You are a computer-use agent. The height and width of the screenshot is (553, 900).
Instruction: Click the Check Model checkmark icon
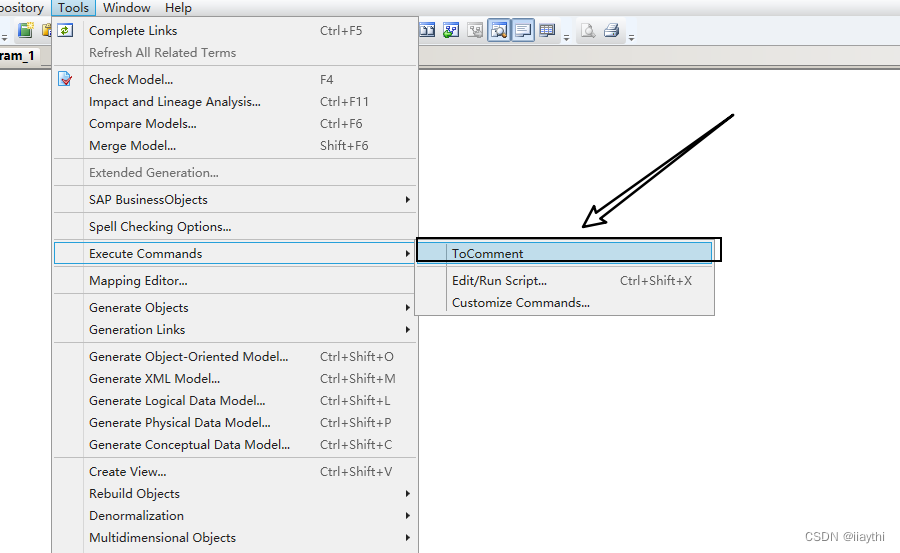coord(66,79)
